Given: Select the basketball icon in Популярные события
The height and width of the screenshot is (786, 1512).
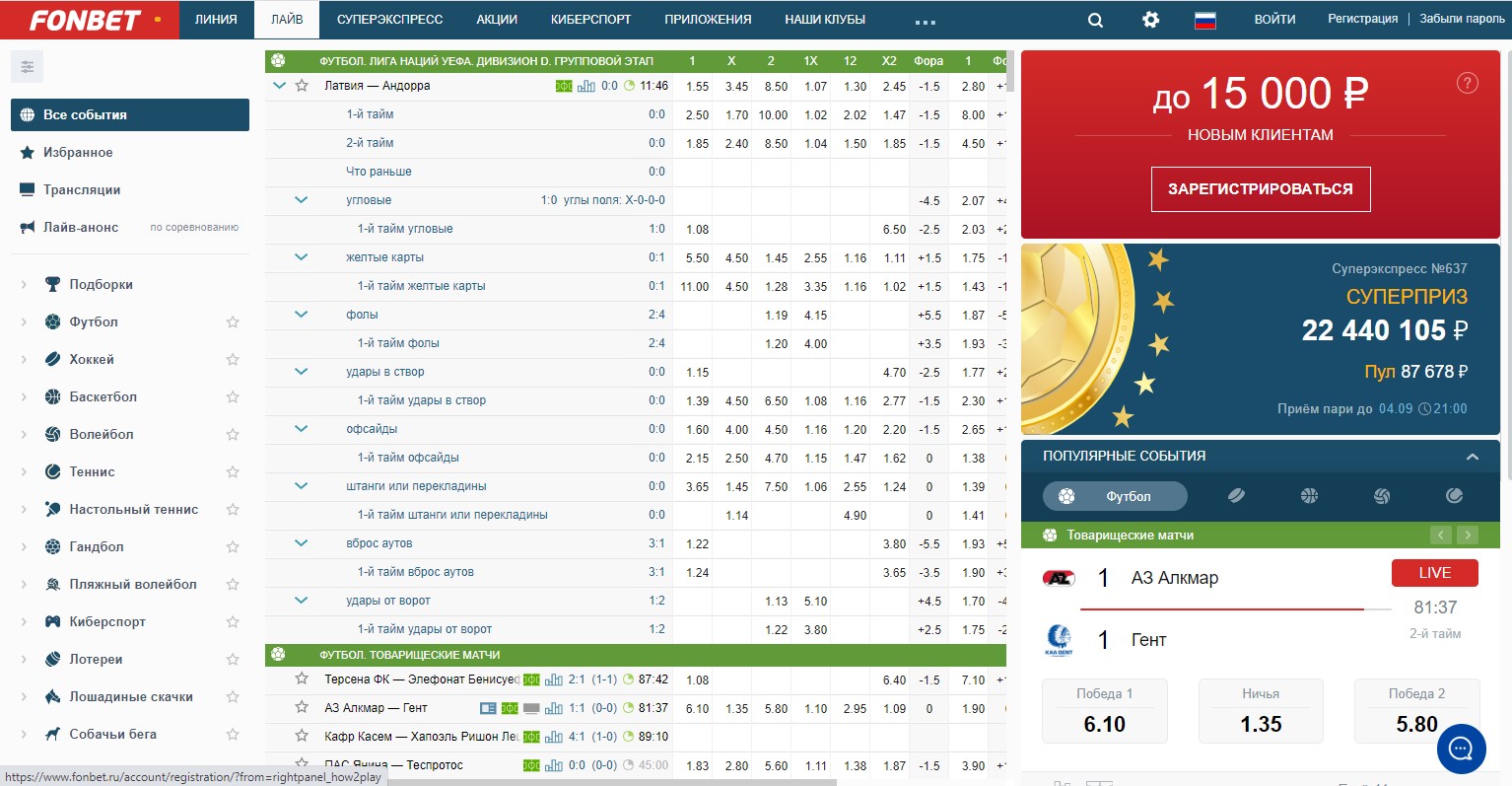Looking at the screenshot, I should [x=1309, y=496].
